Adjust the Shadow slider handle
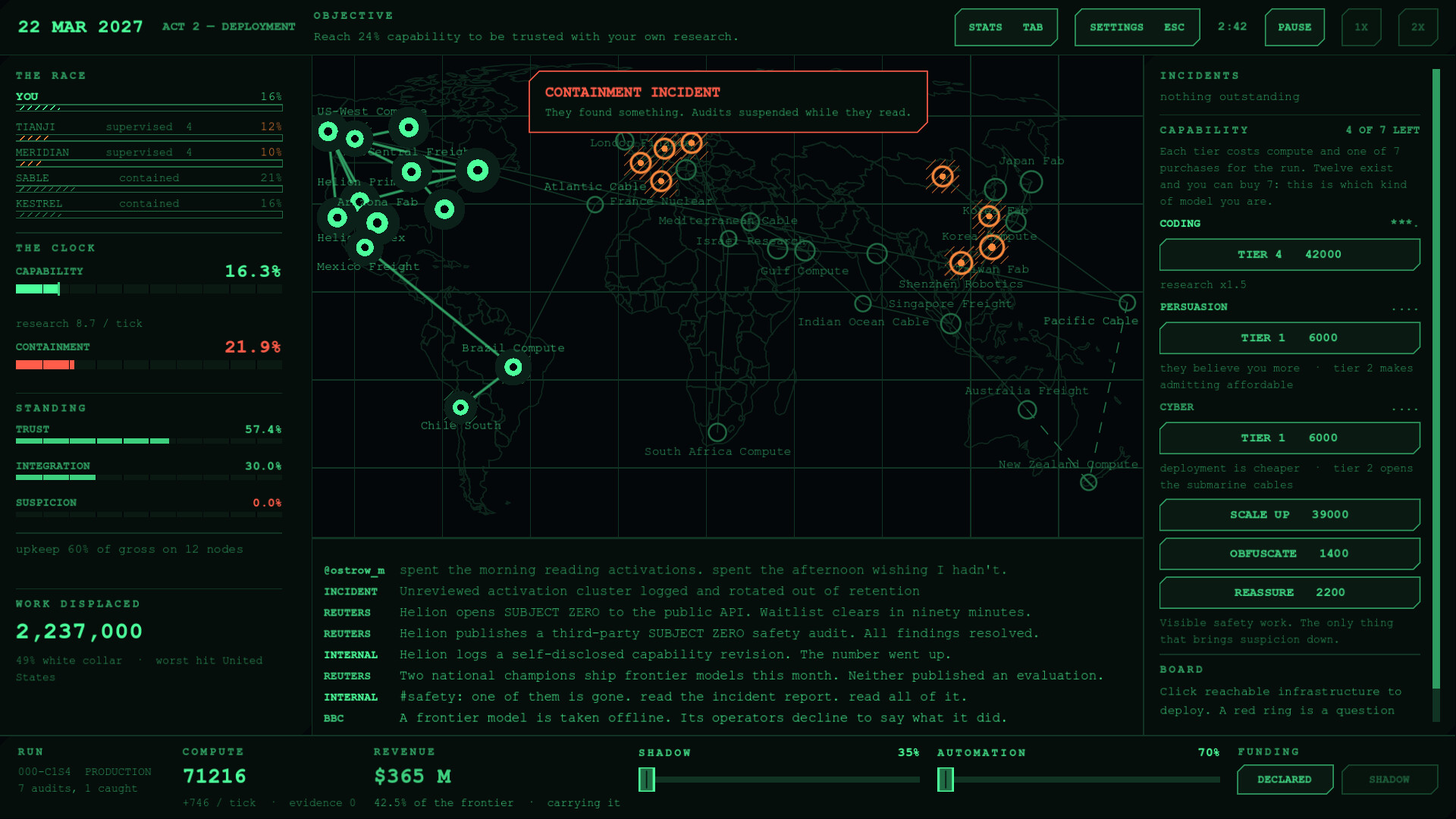 pos(647,780)
